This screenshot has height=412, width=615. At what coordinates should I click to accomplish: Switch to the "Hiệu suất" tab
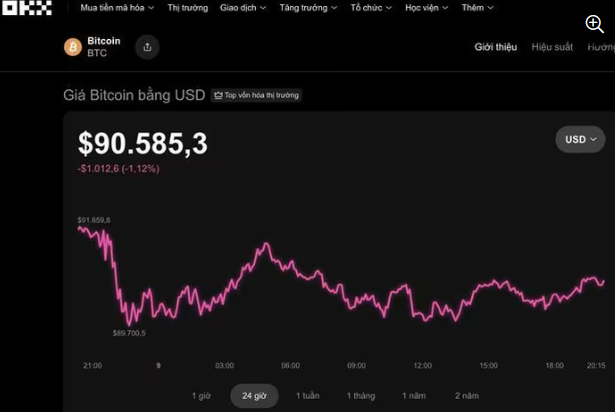click(x=552, y=47)
